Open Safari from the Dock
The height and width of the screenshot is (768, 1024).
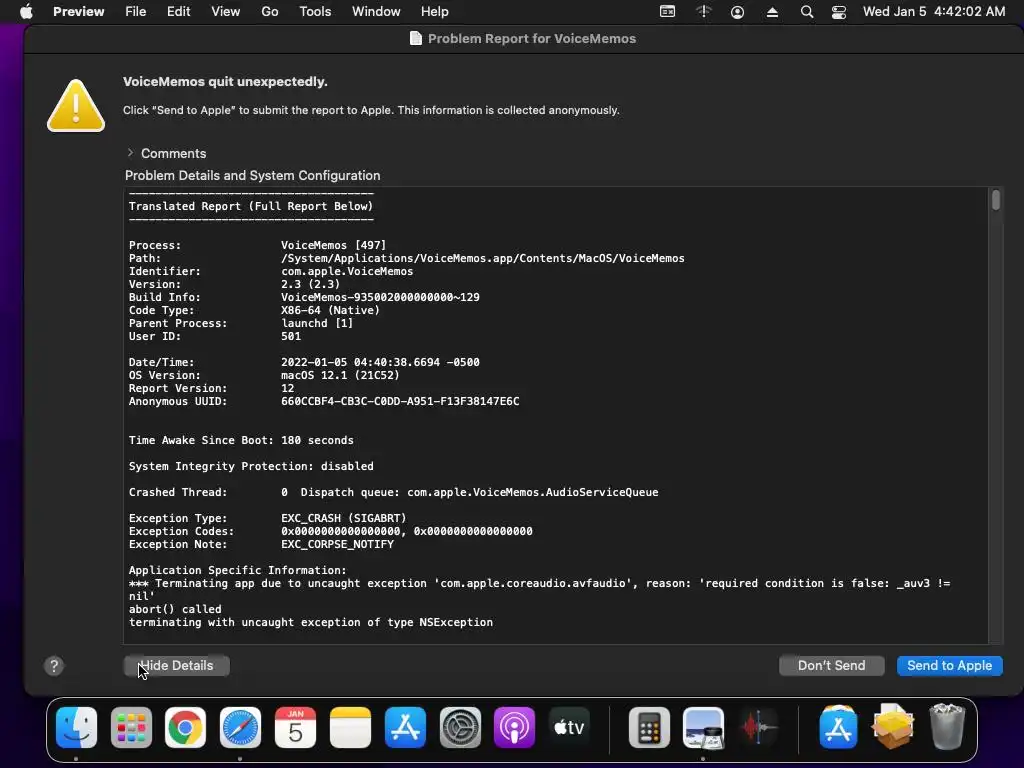click(240, 727)
